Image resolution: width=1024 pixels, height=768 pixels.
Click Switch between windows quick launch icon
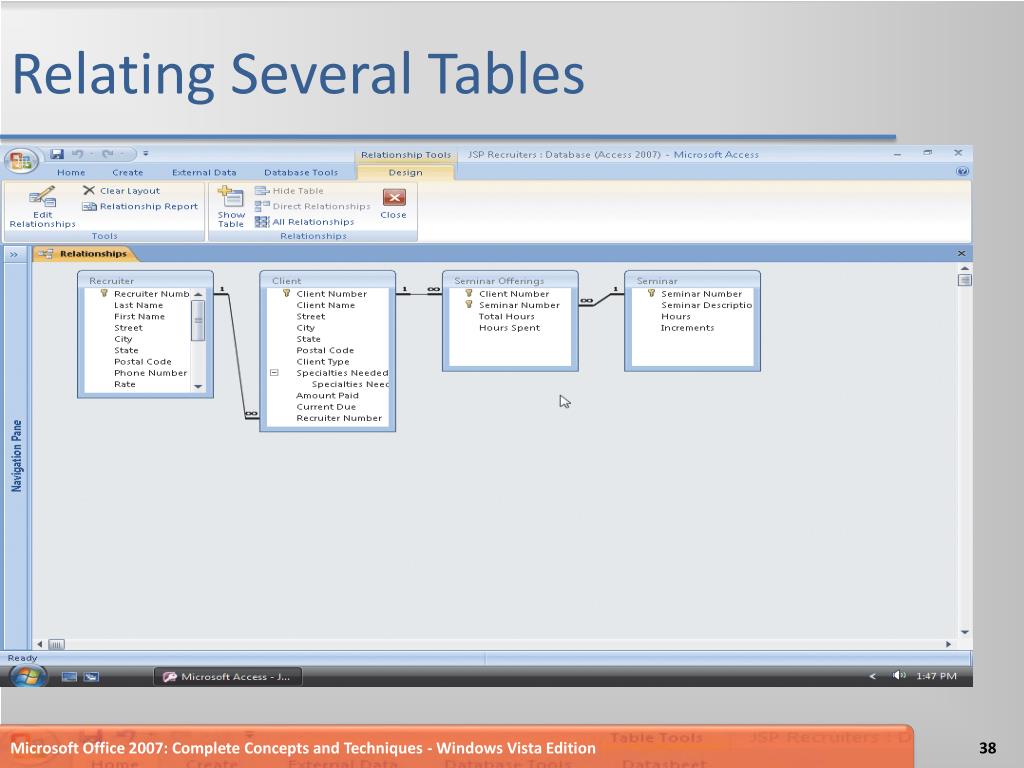[91, 677]
